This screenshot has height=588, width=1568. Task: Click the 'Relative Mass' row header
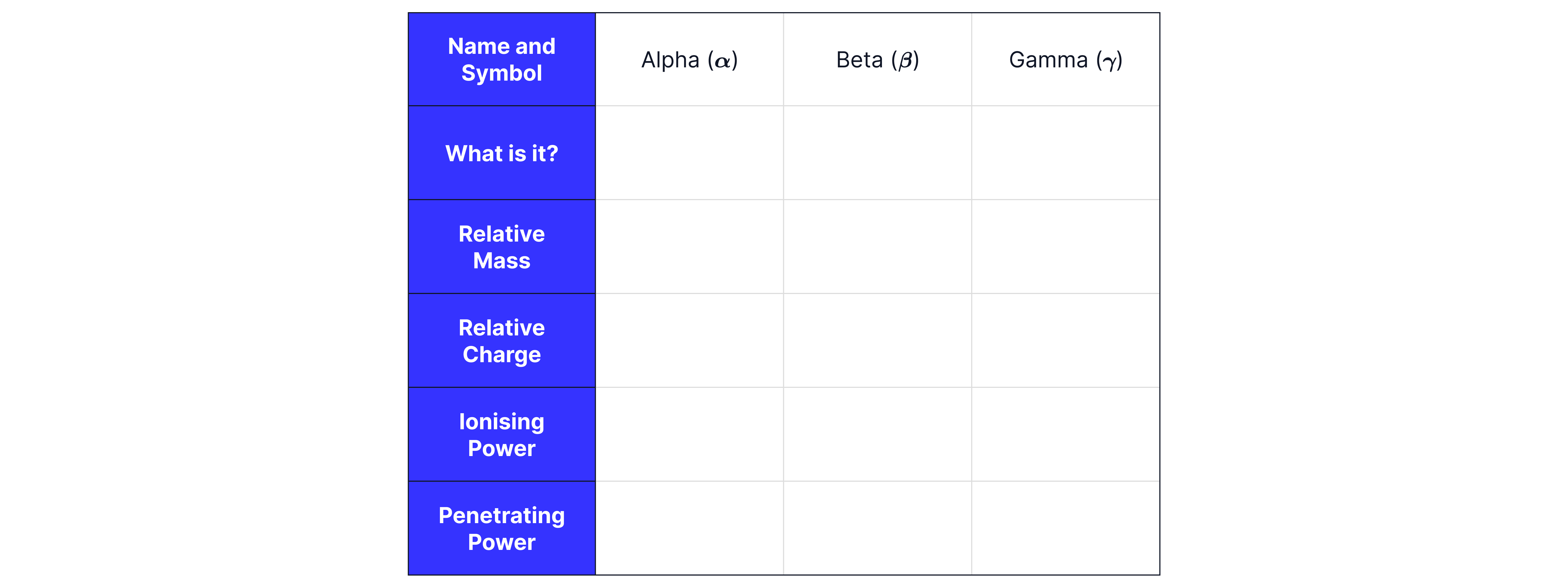[x=502, y=247]
